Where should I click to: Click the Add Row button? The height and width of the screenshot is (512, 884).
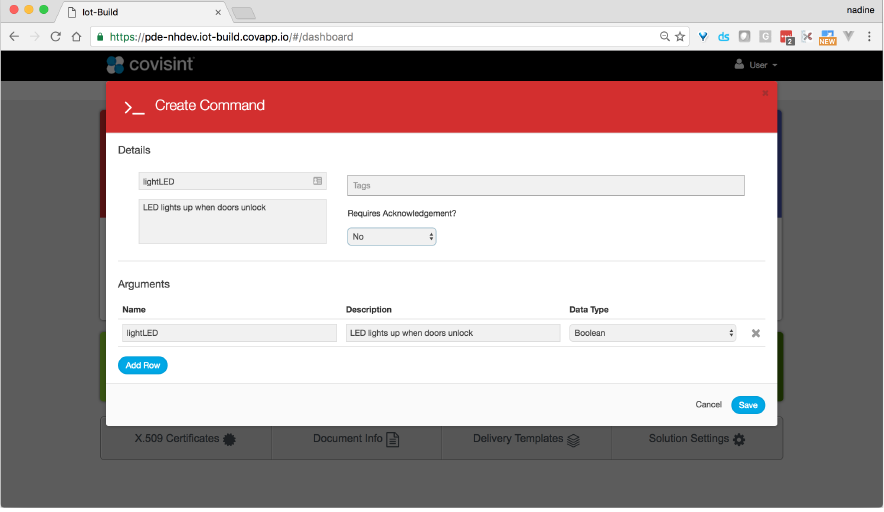coord(142,365)
